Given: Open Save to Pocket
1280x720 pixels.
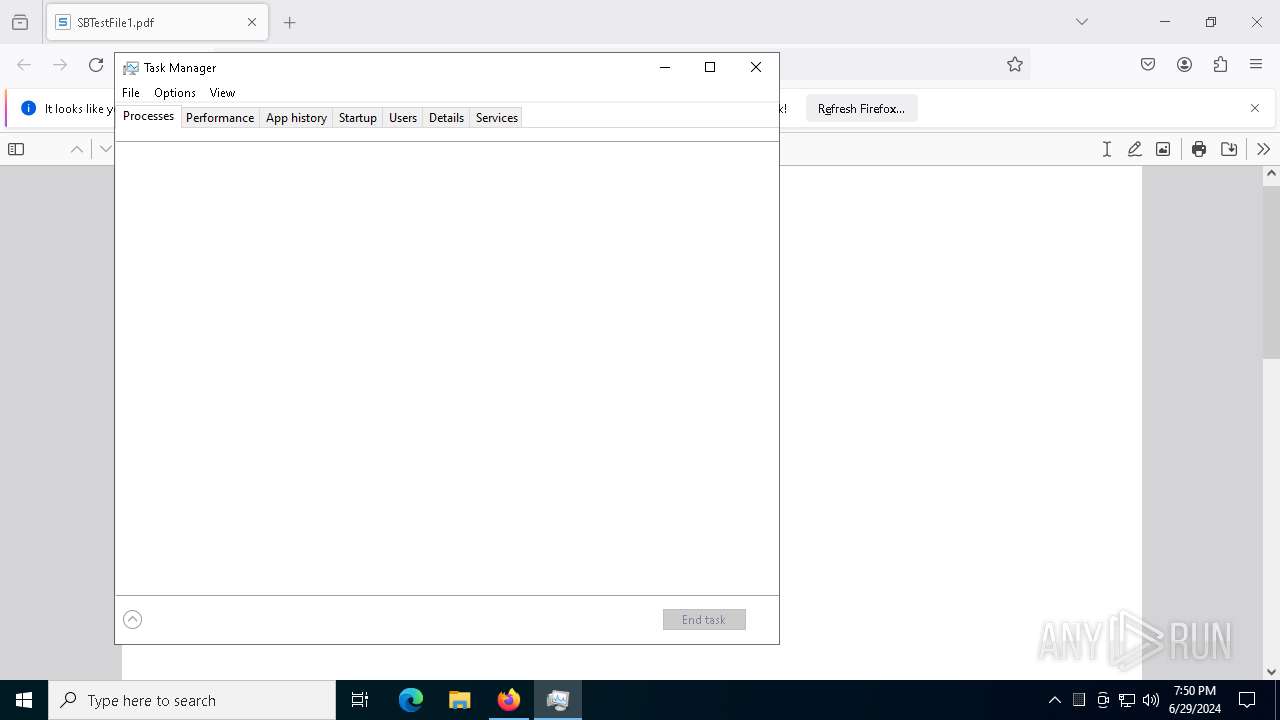Looking at the screenshot, I should coord(1148,65).
